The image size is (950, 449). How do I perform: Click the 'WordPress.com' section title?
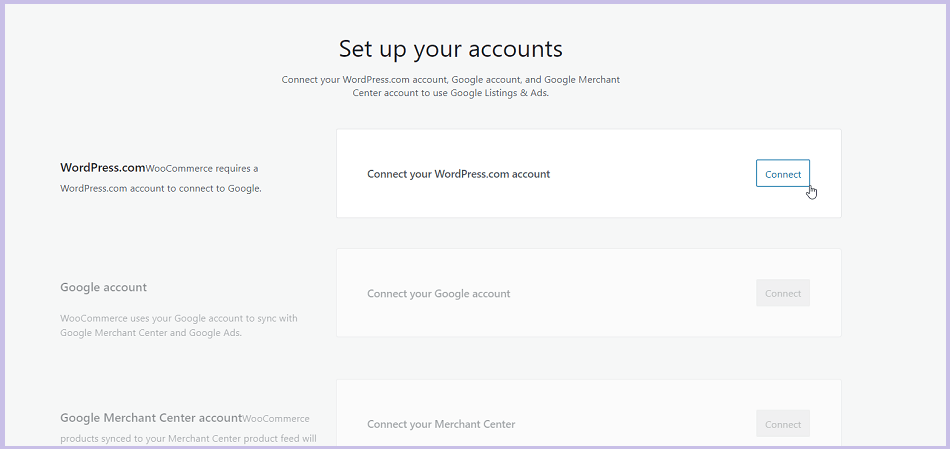102,168
